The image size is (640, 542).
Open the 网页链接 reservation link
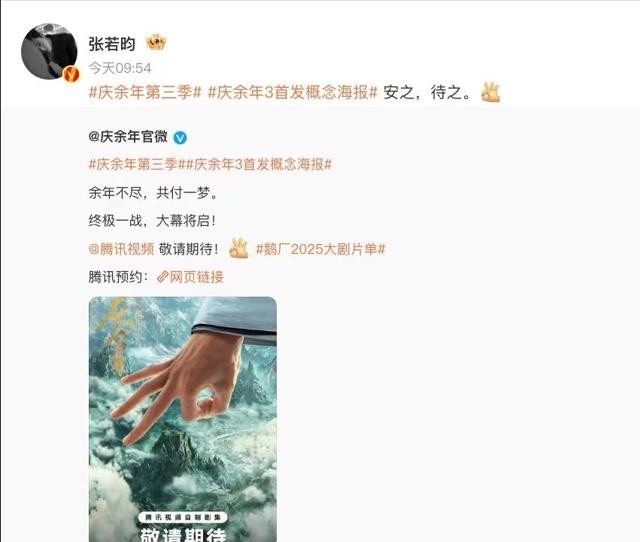(x=196, y=277)
